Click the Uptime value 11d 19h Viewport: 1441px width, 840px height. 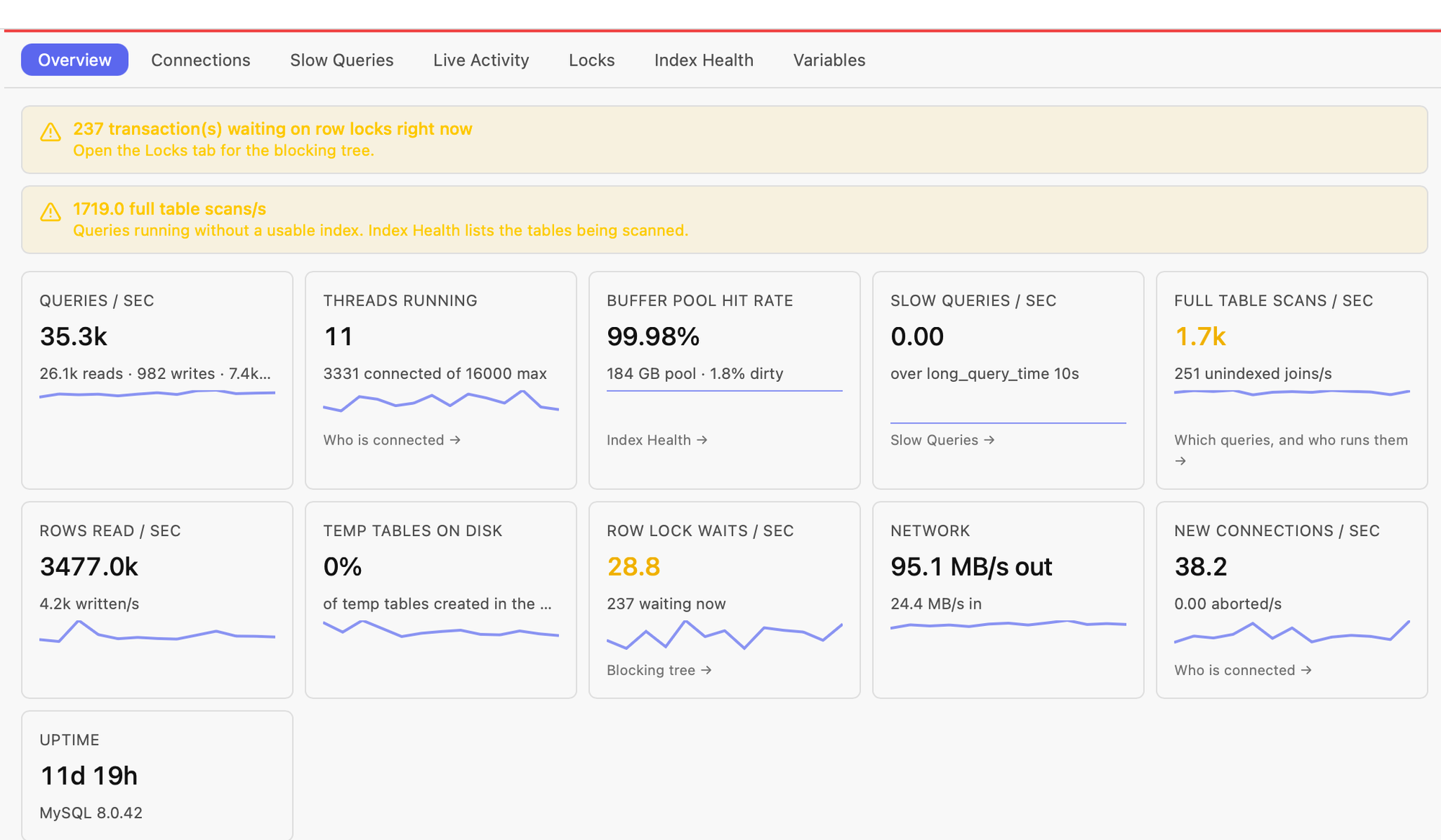pos(89,776)
